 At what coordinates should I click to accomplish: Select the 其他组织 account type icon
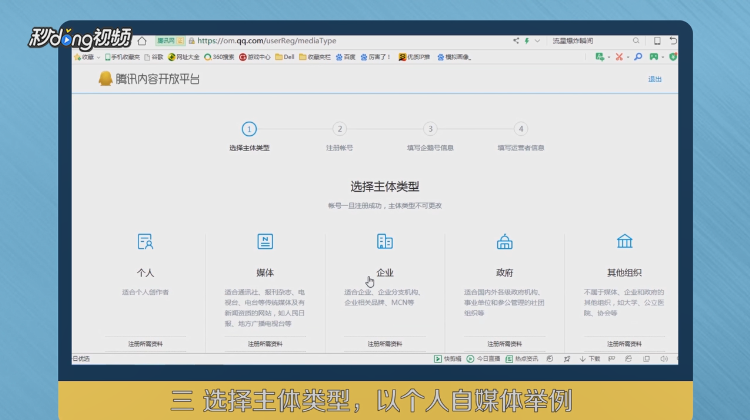coord(624,242)
